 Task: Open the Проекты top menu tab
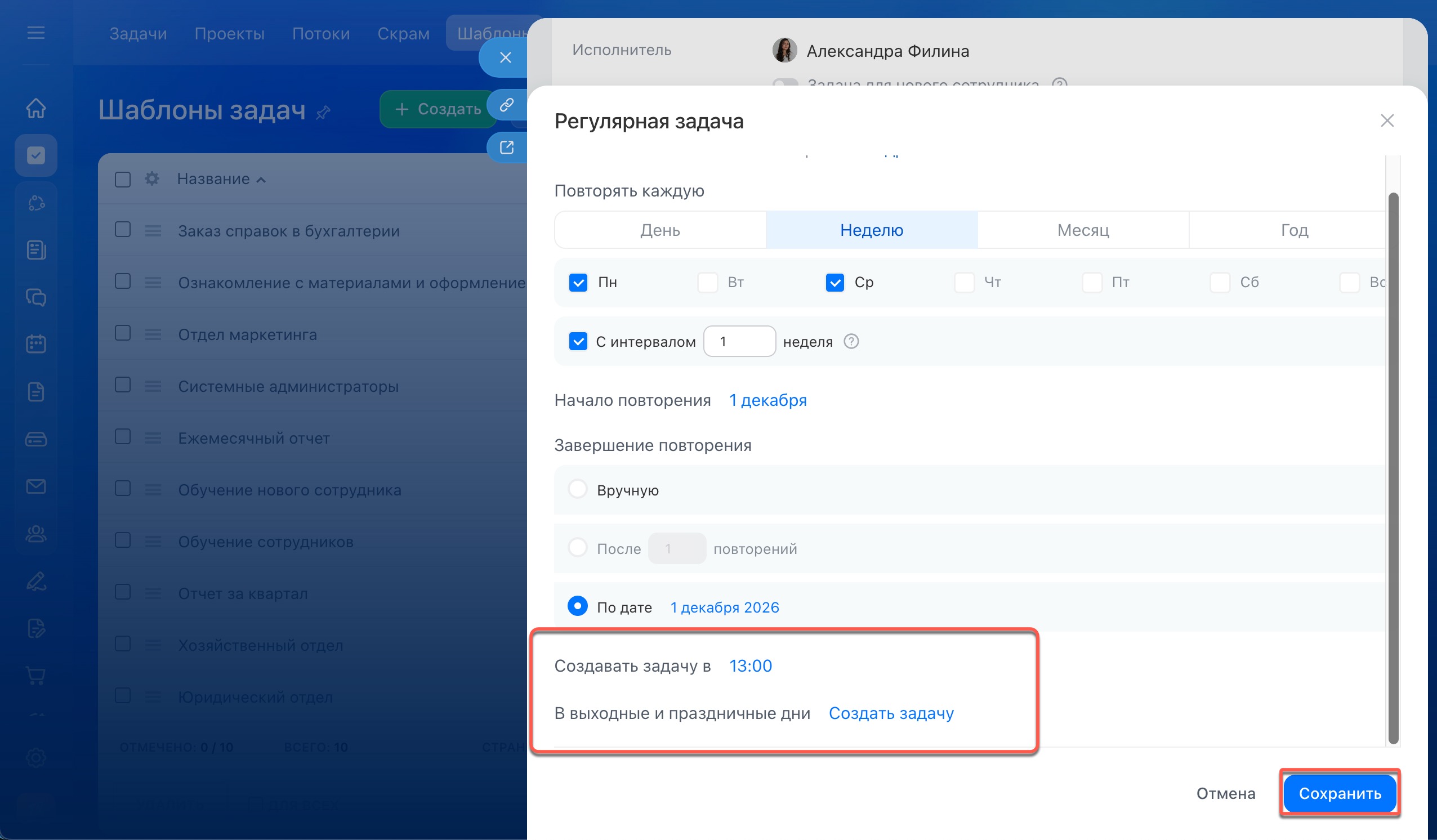pos(229,33)
